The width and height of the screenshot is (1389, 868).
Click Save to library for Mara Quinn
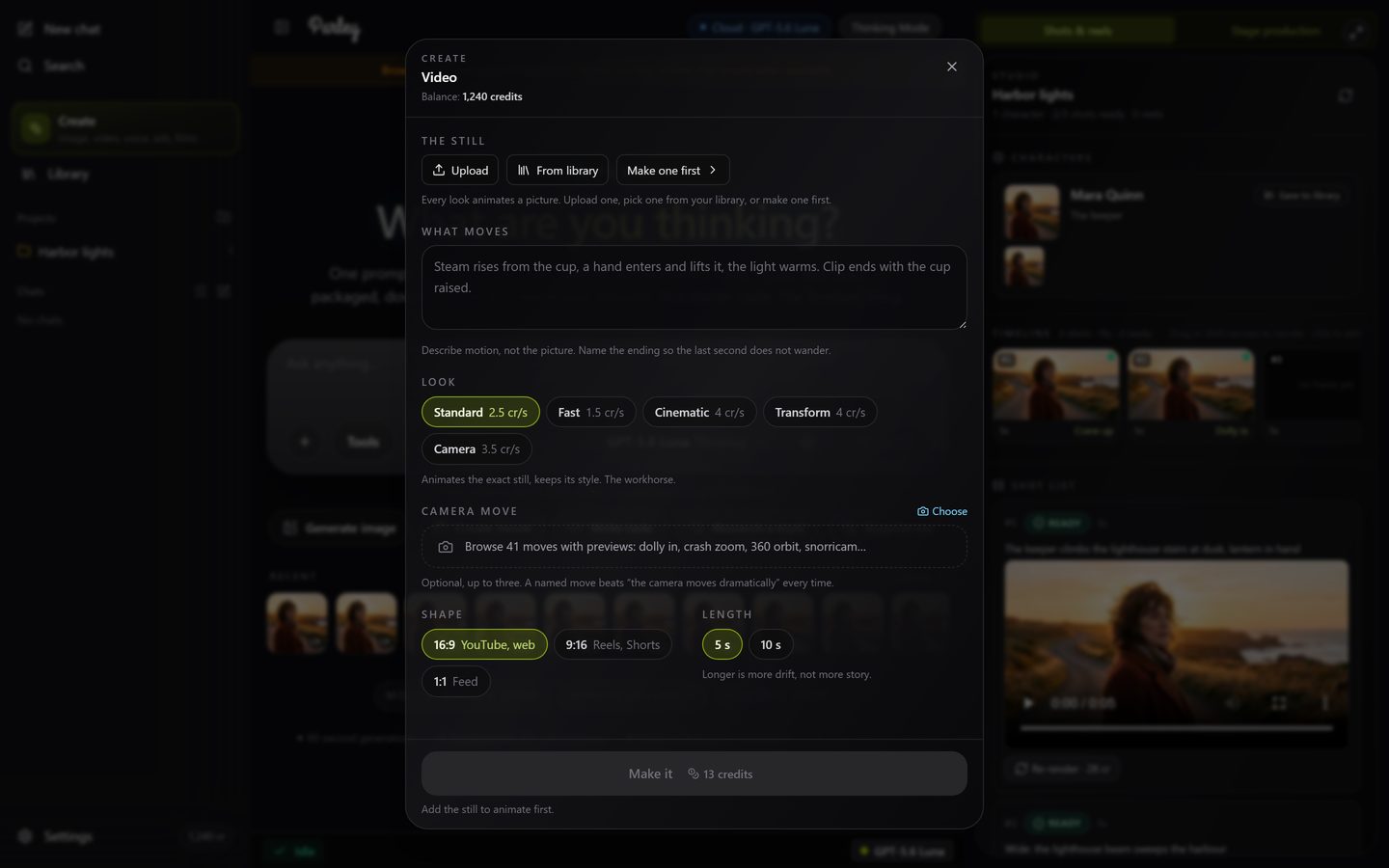[1301, 195]
